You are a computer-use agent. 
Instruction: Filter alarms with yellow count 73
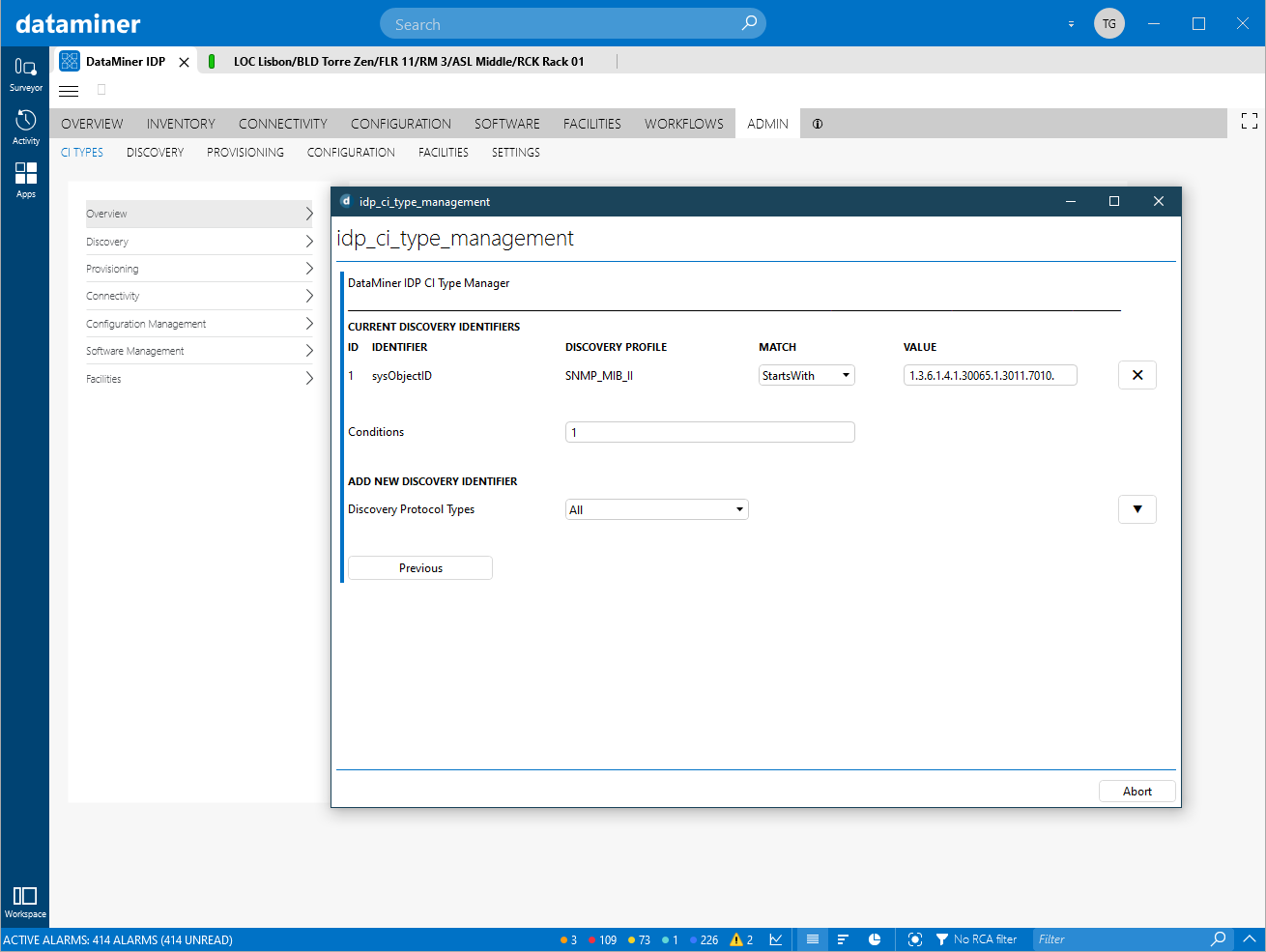(639, 939)
